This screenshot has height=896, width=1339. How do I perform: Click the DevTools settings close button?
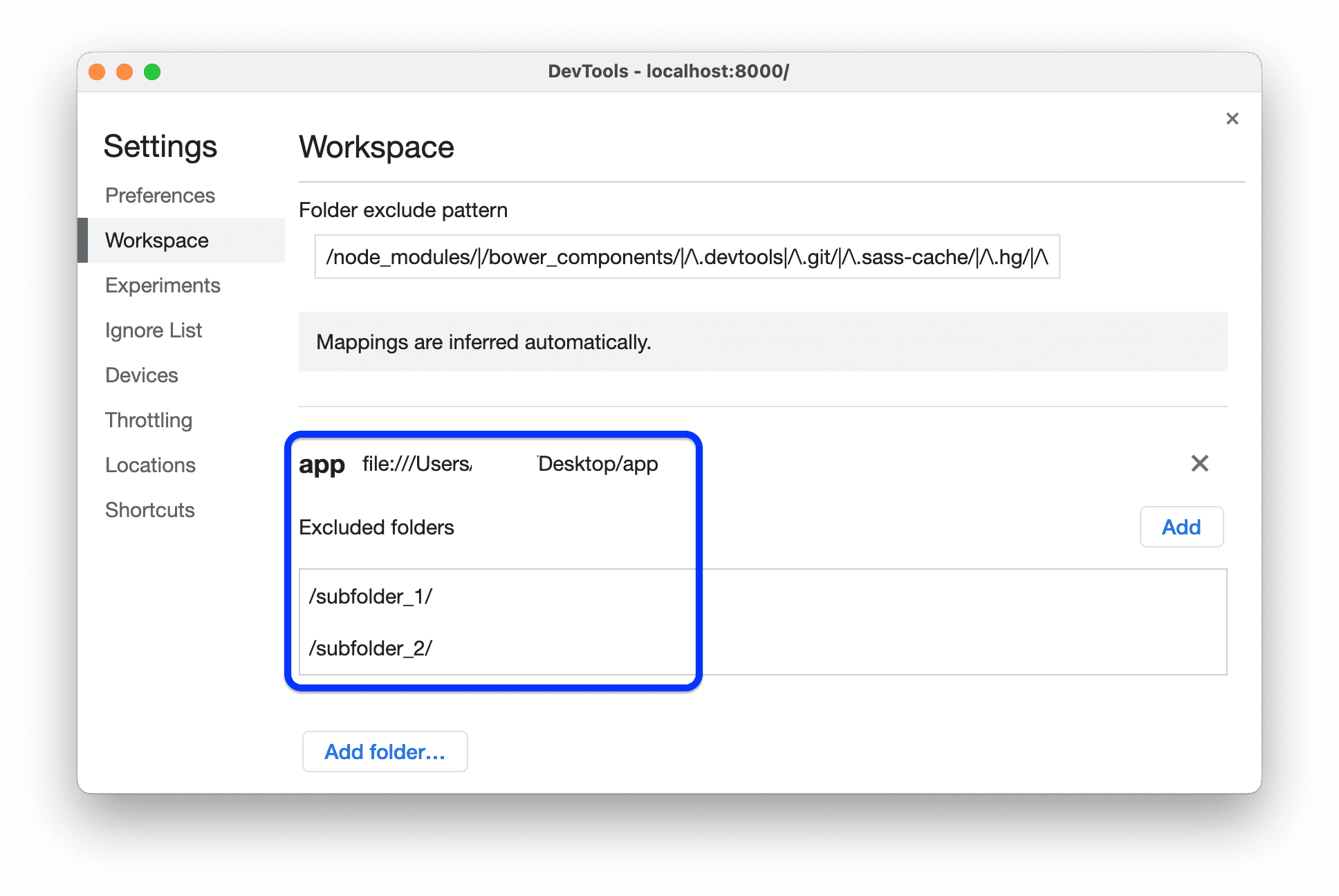tap(1232, 119)
